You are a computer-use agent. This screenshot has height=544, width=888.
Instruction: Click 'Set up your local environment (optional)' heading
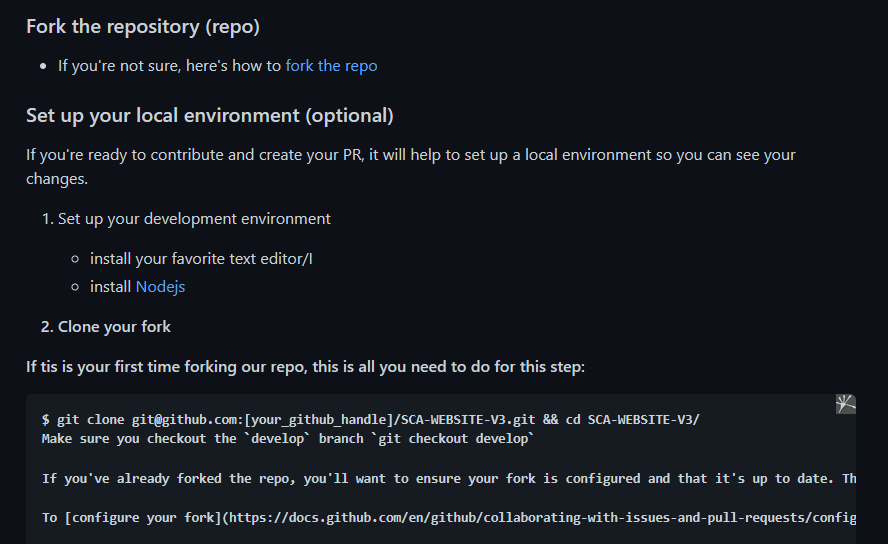click(210, 116)
